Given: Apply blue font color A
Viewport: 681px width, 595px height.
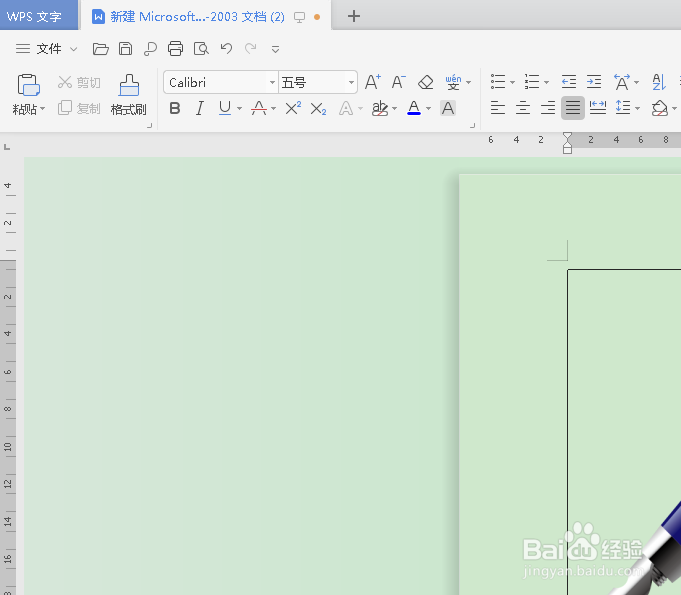Looking at the screenshot, I should tap(414, 108).
